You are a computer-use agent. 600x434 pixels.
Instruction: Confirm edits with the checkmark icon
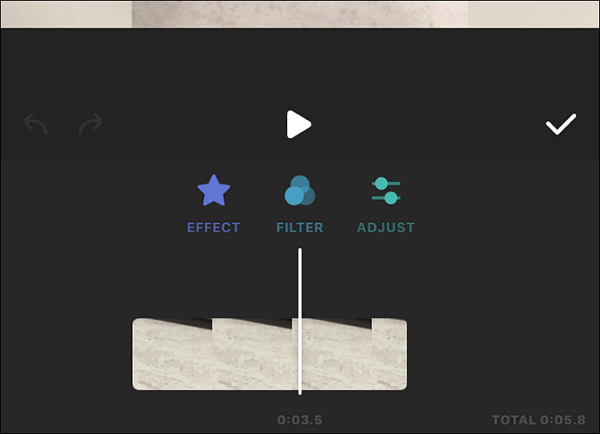[x=561, y=124]
